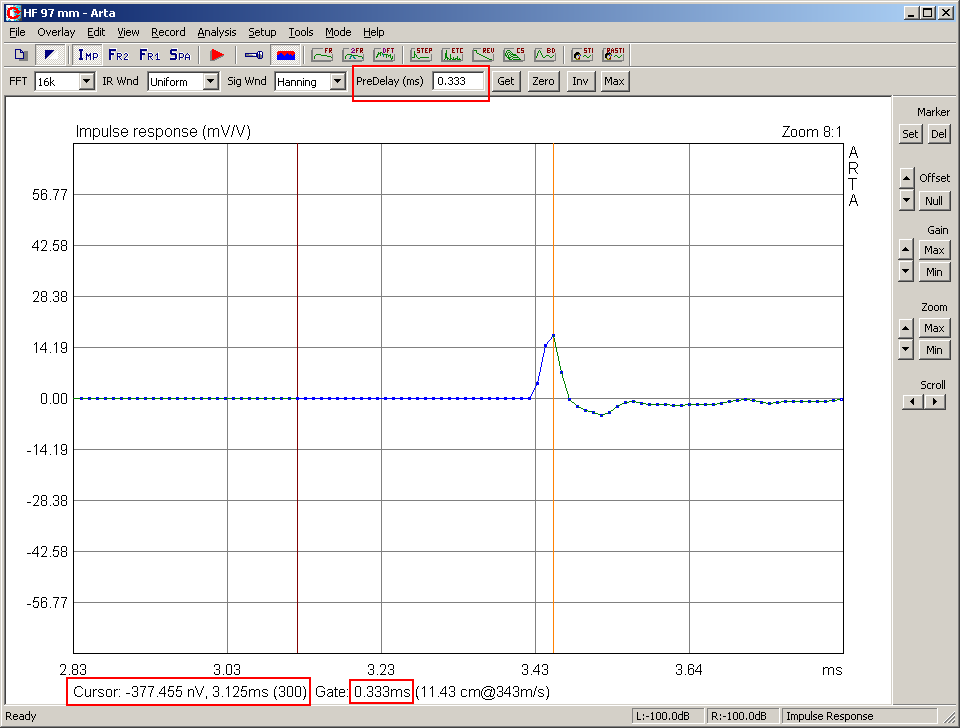Screen dimensions: 960x728
Task: Click the impulse peak on the curve
Action: click(x=553, y=336)
